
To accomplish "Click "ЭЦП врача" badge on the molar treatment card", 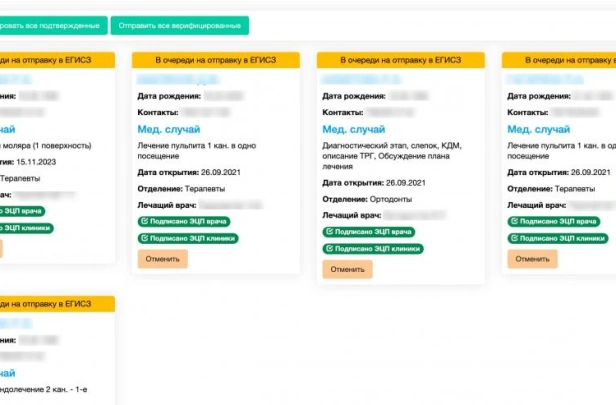I will 28,211.
